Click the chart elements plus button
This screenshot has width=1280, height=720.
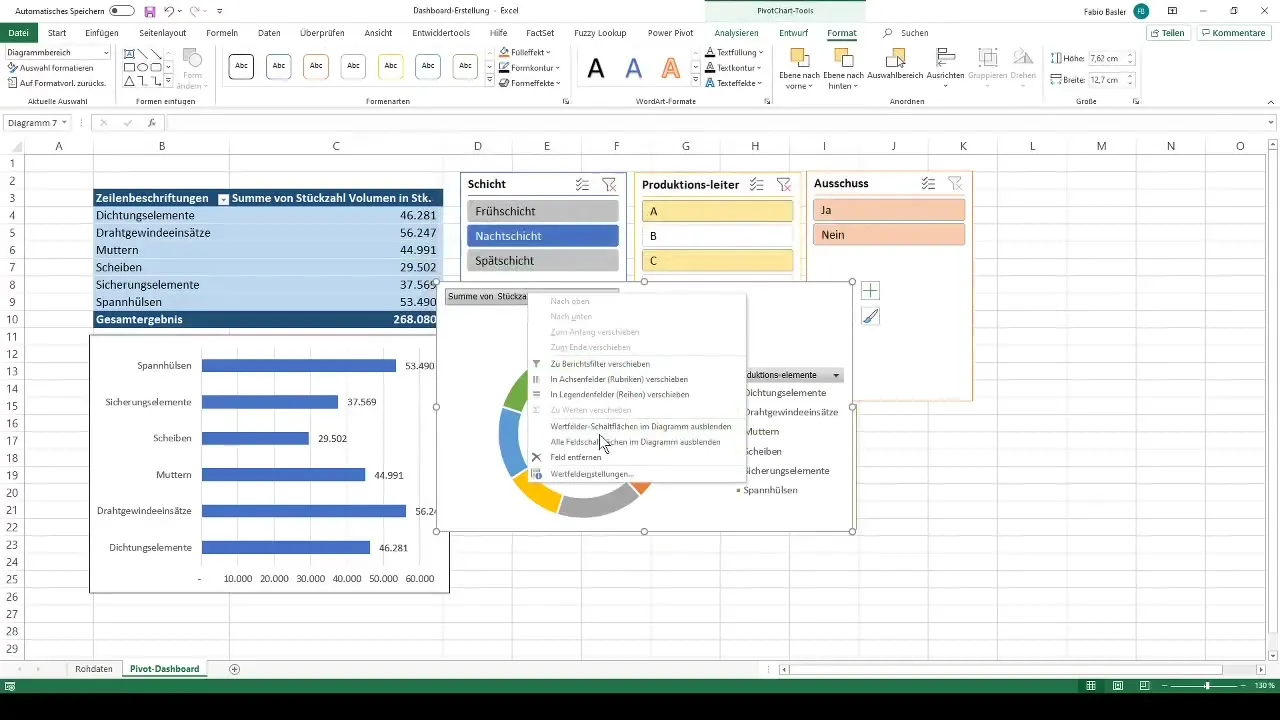pyautogui.click(x=870, y=290)
